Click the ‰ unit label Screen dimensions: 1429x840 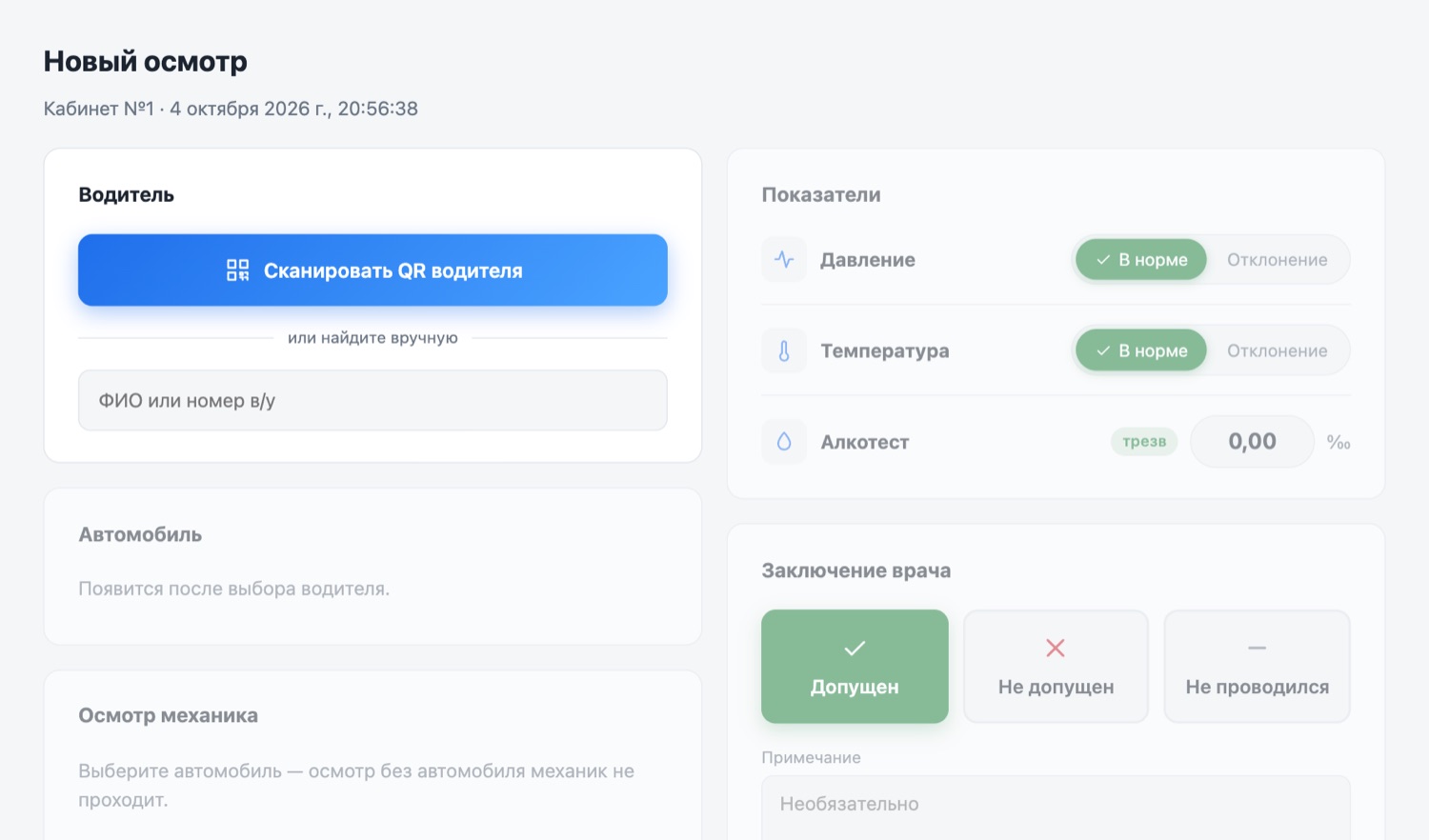point(1338,442)
